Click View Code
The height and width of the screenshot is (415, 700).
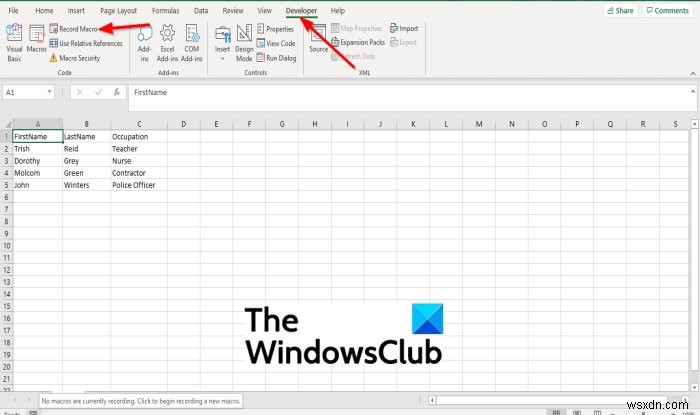click(x=276, y=43)
